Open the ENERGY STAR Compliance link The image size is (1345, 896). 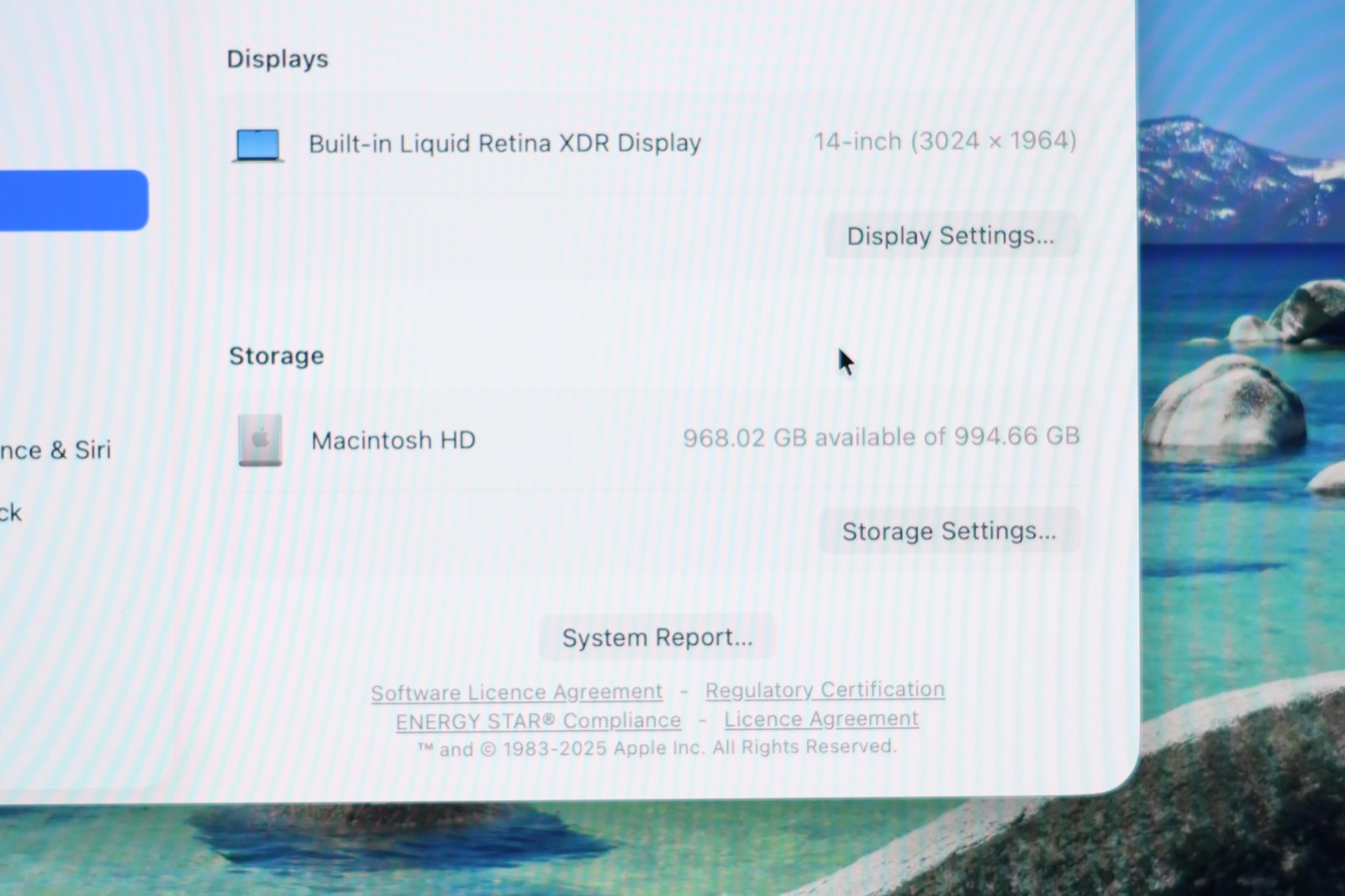pyautogui.click(x=538, y=721)
